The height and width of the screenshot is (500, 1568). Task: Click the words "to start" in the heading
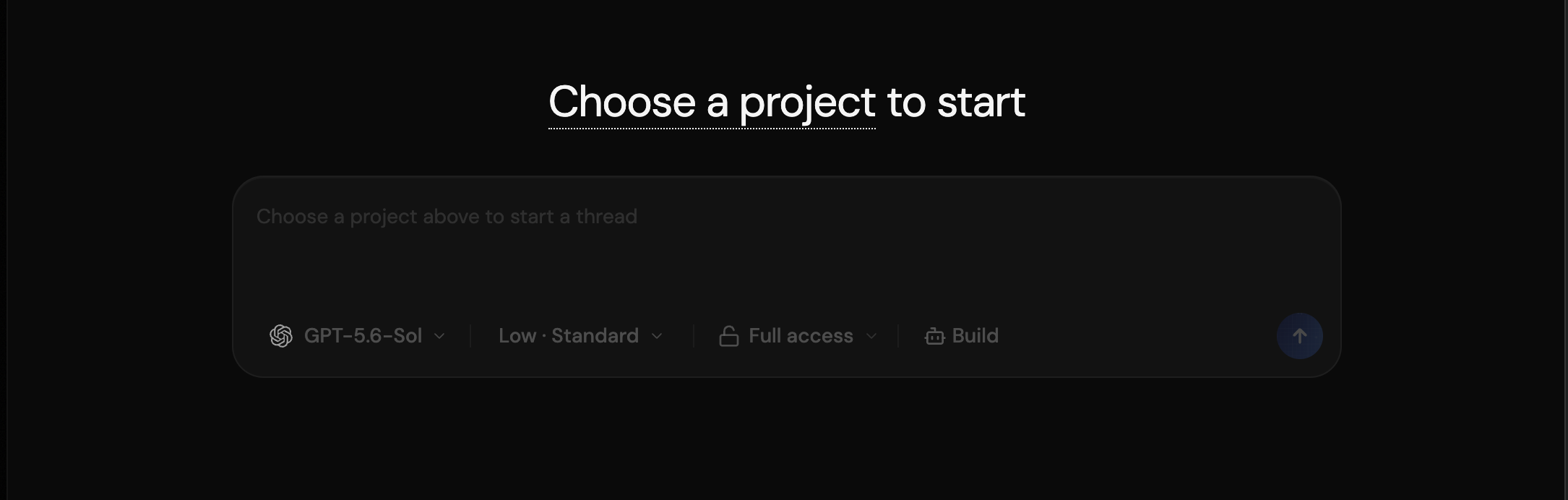coord(955,102)
